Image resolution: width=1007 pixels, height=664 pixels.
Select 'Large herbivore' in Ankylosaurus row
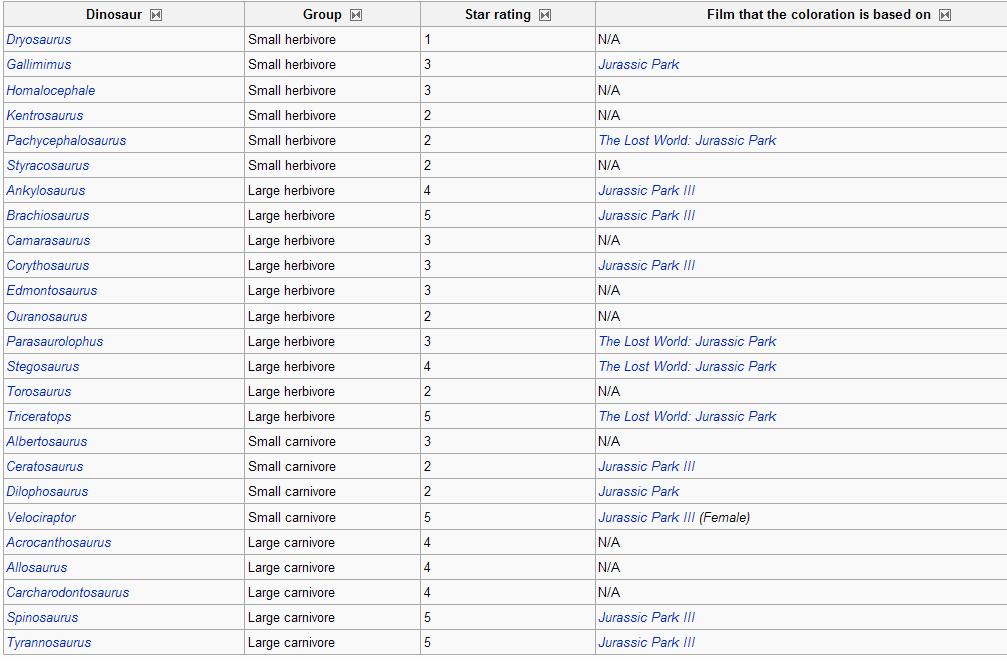click(x=291, y=191)
